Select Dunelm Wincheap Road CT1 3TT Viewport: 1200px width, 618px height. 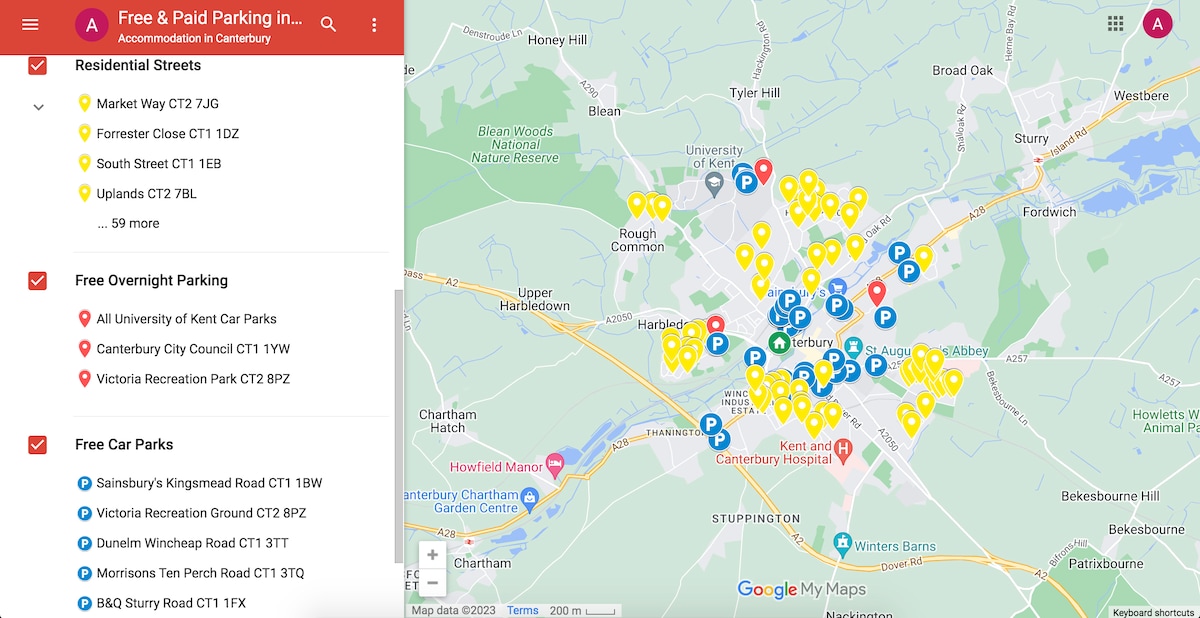tap(193, 543)
